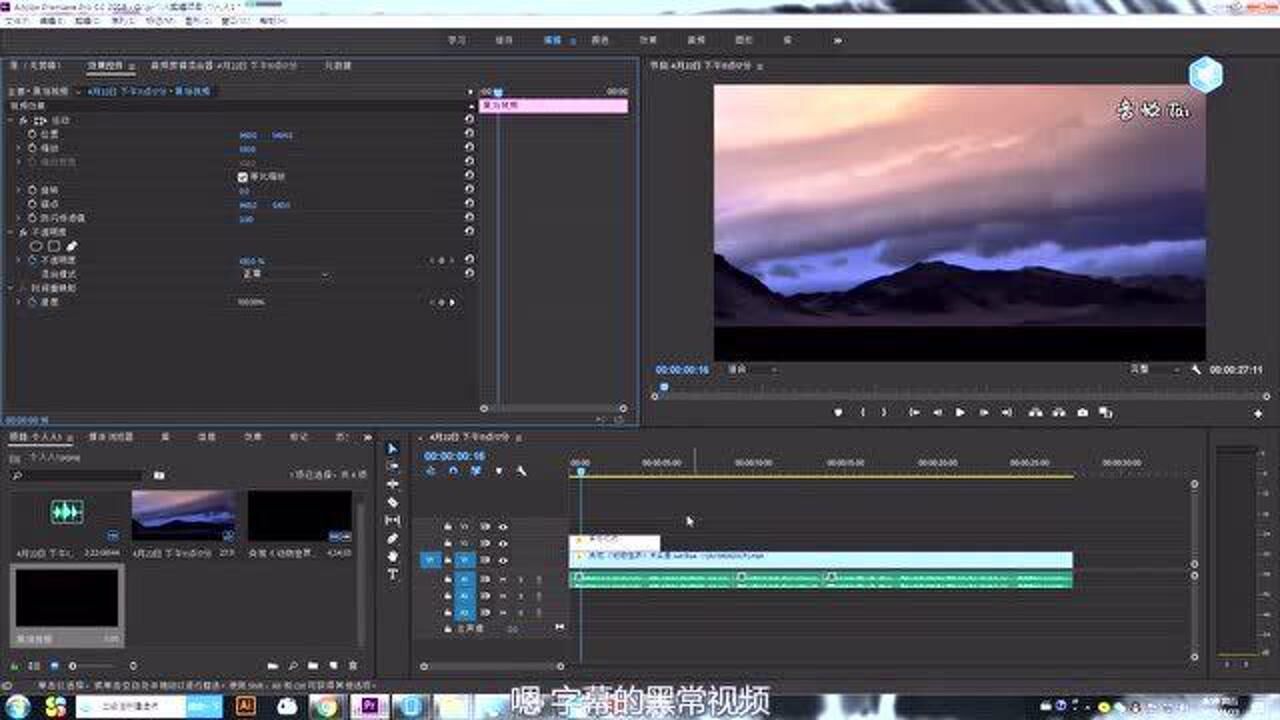Screen dimensions: 1280x720
Task: Click Mark In in Program monitor
Action: point(862,412)
